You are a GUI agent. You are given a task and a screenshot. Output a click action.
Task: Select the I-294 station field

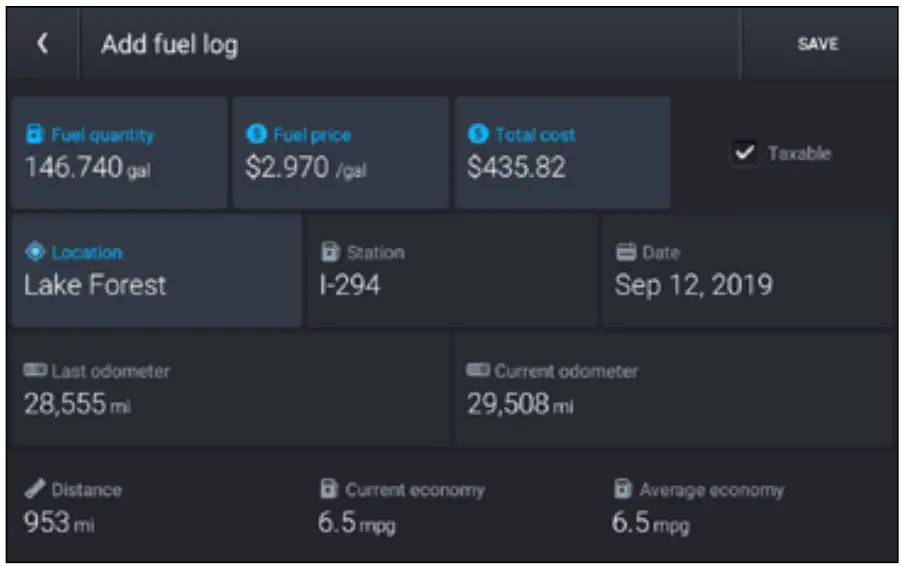451,271
